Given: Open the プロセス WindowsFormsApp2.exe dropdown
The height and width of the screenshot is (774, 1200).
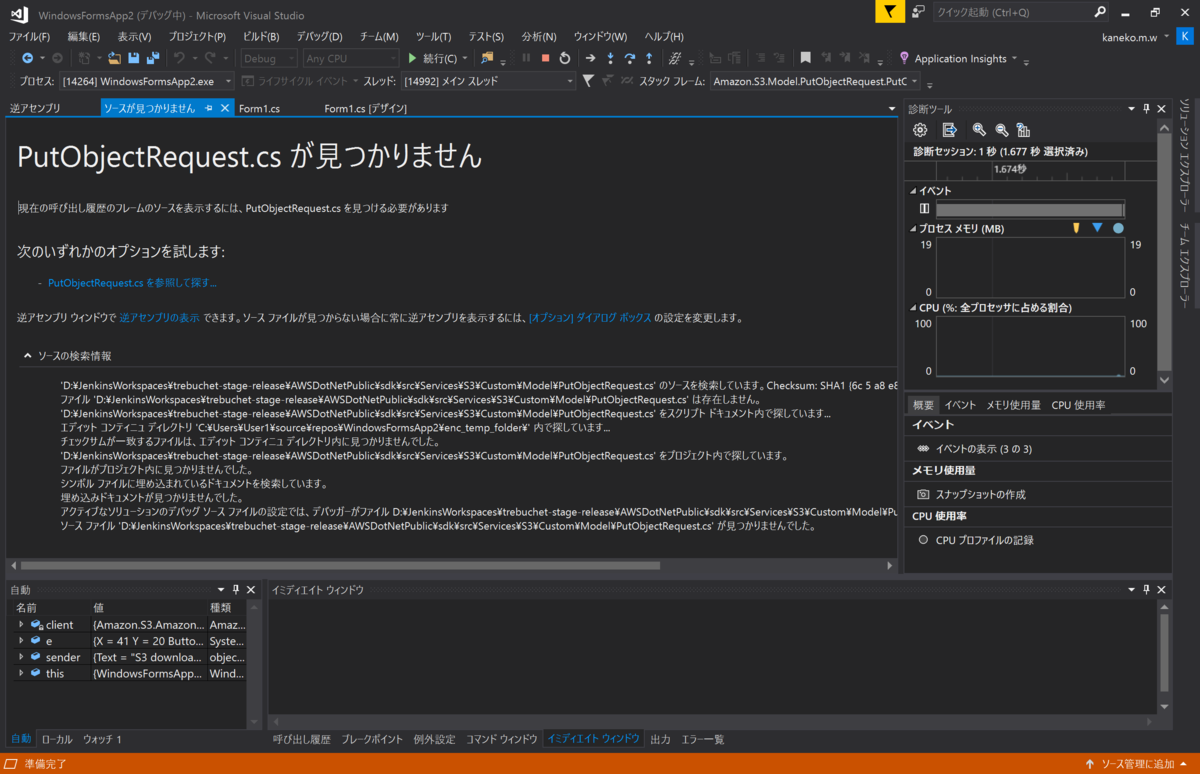Looking at the screenshot, I should click(147, 81).
